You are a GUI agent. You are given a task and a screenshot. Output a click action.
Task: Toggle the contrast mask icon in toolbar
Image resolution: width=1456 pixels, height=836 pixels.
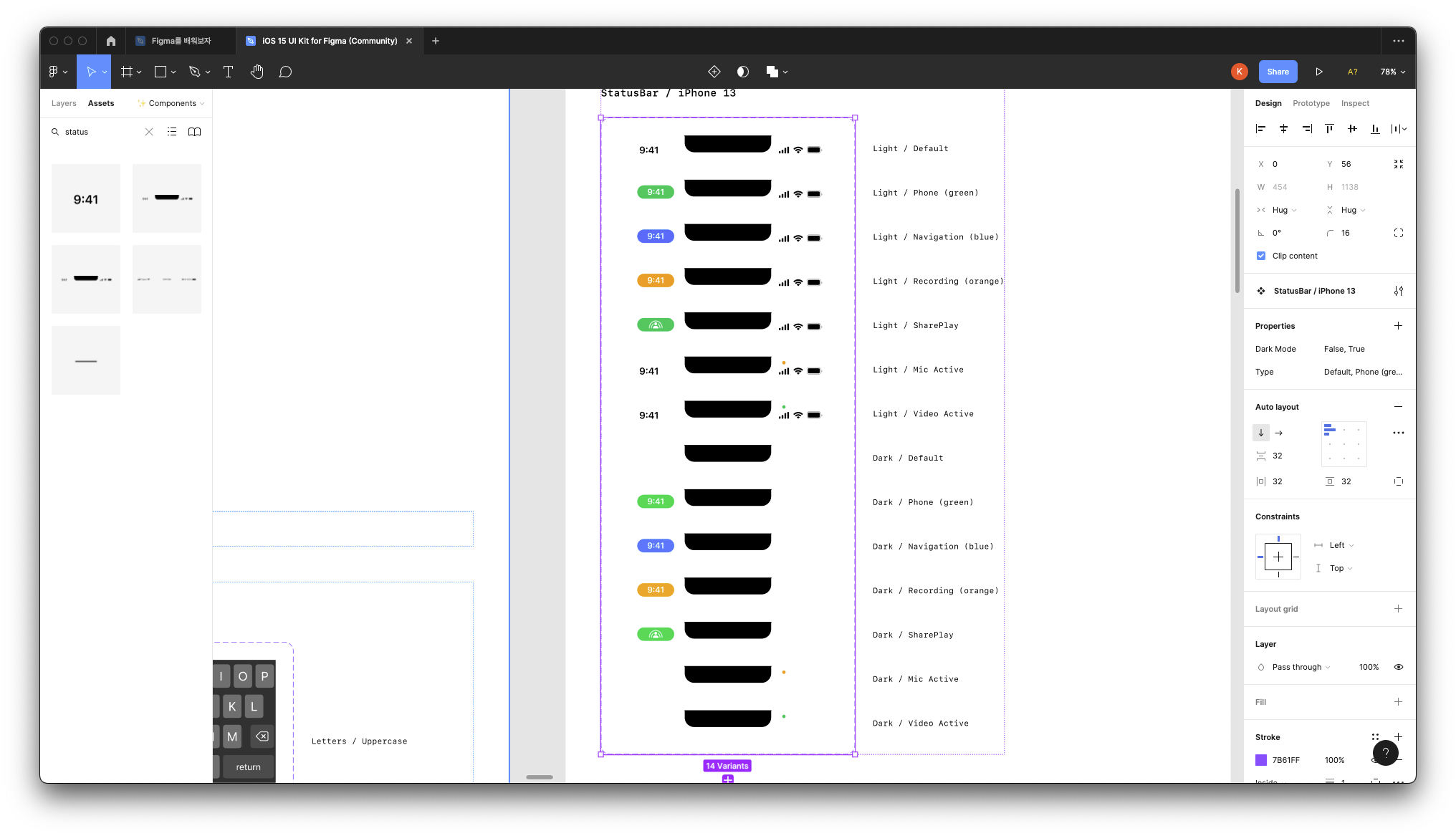tap(743, 72)
